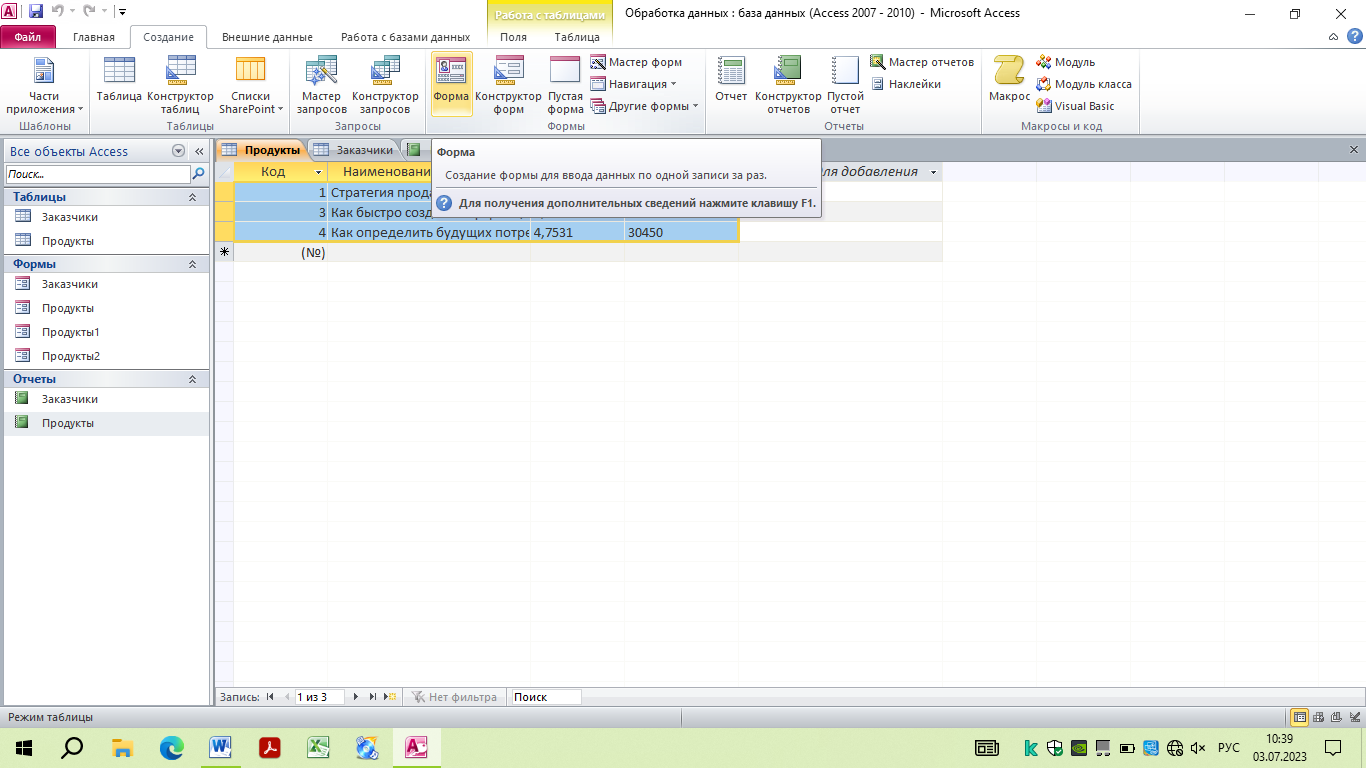Click the navigation pane Поиск search box

[x=97, y=173]
